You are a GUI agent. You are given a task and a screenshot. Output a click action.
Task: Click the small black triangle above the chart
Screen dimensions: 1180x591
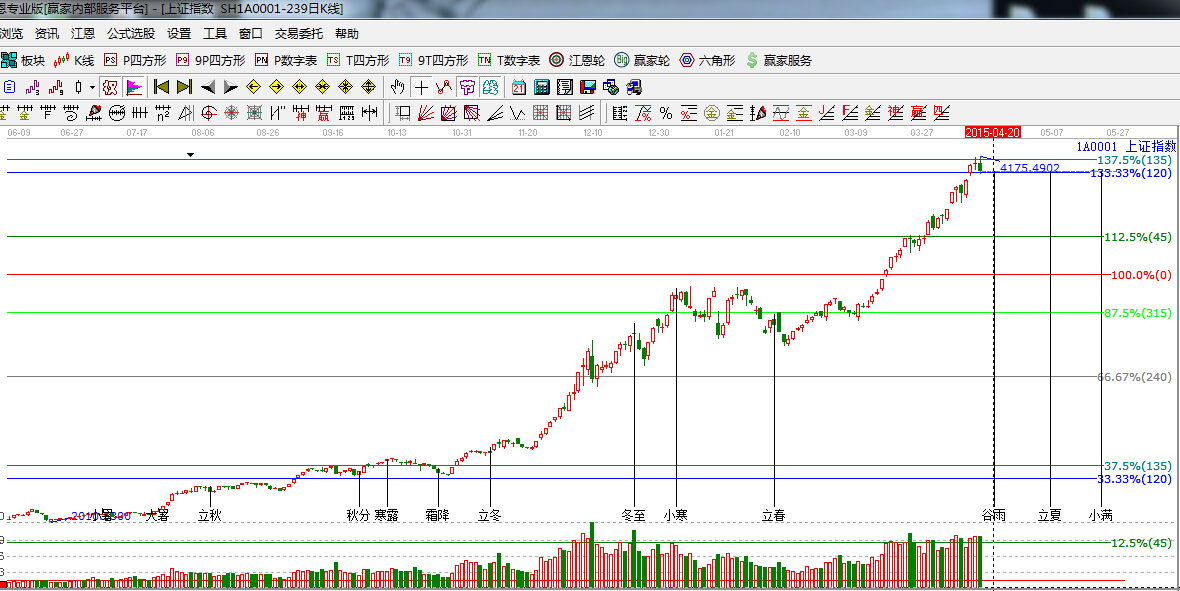[190, 154]
